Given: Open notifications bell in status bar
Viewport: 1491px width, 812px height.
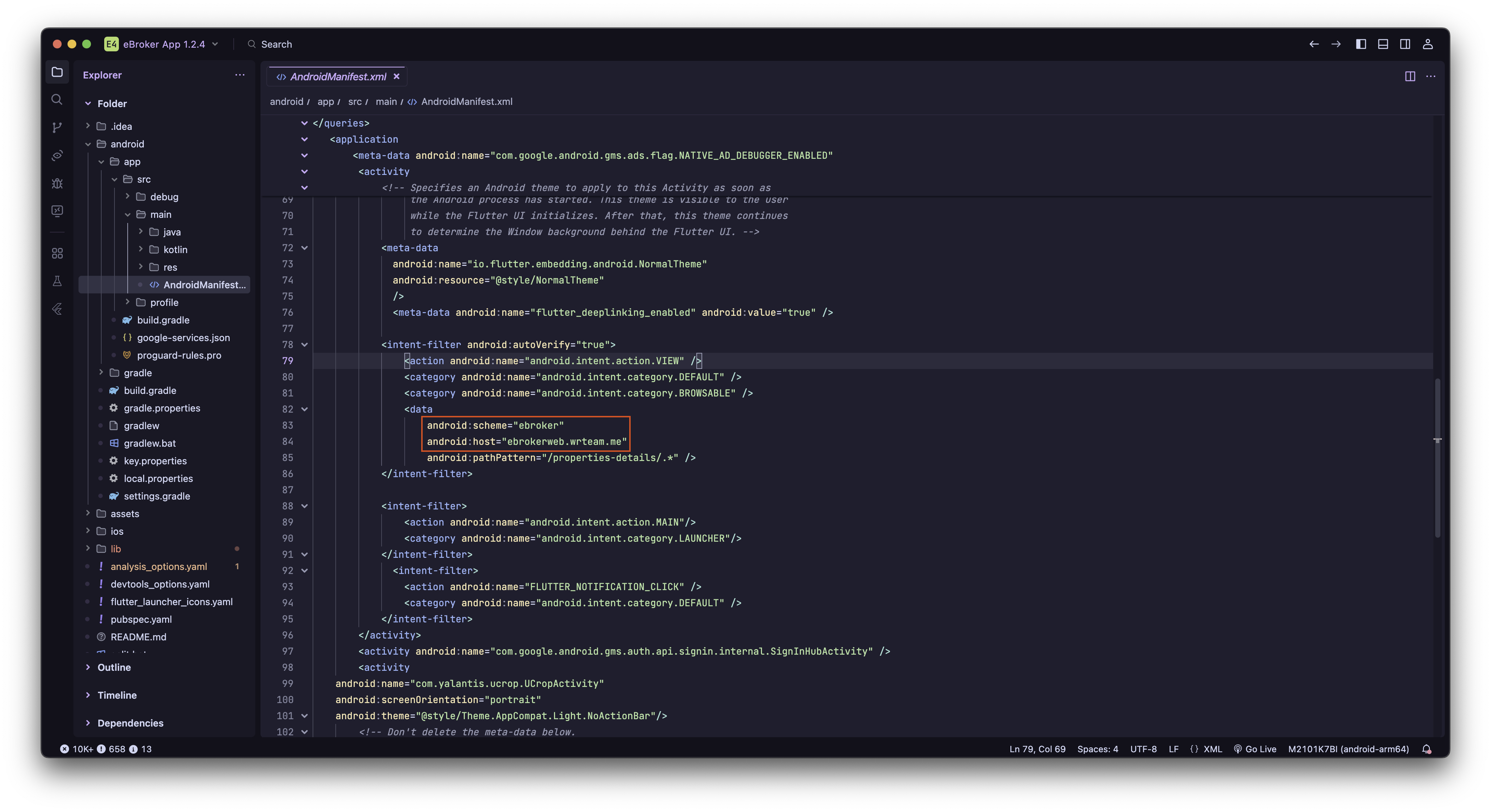Looking at the screenshot, I should (x=1427, y=749).
